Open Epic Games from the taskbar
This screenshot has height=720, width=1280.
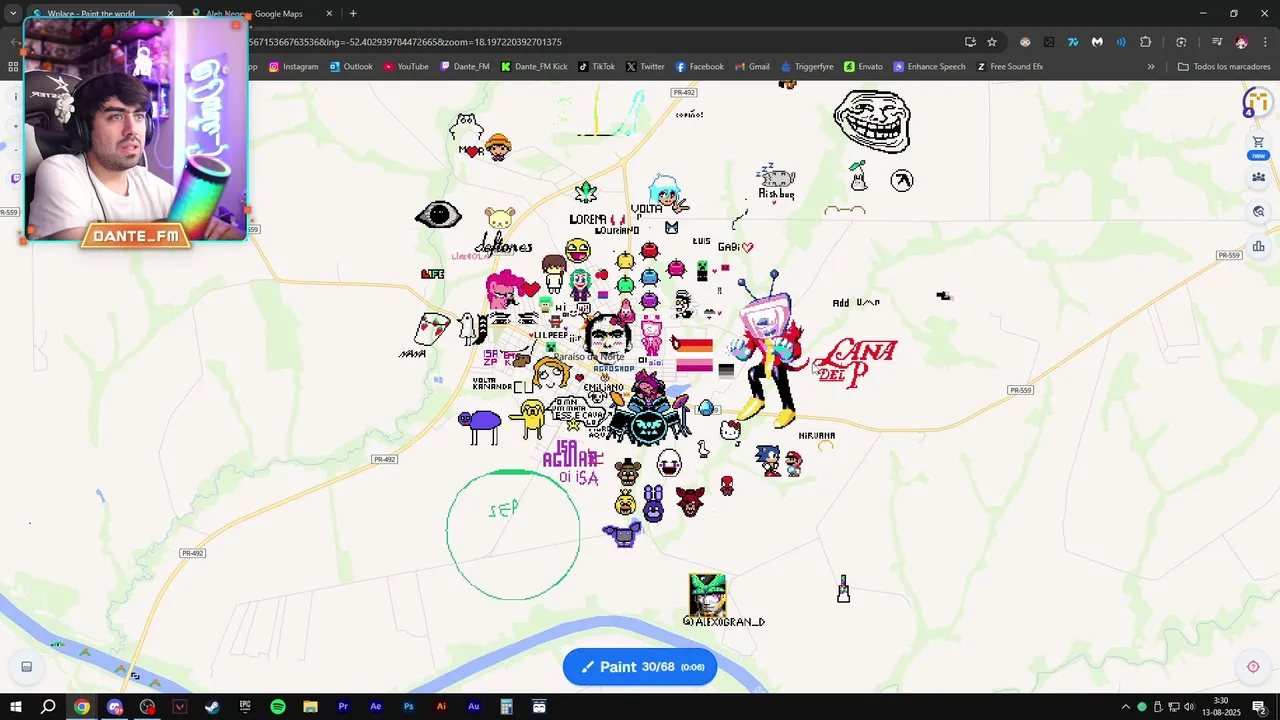245,707
